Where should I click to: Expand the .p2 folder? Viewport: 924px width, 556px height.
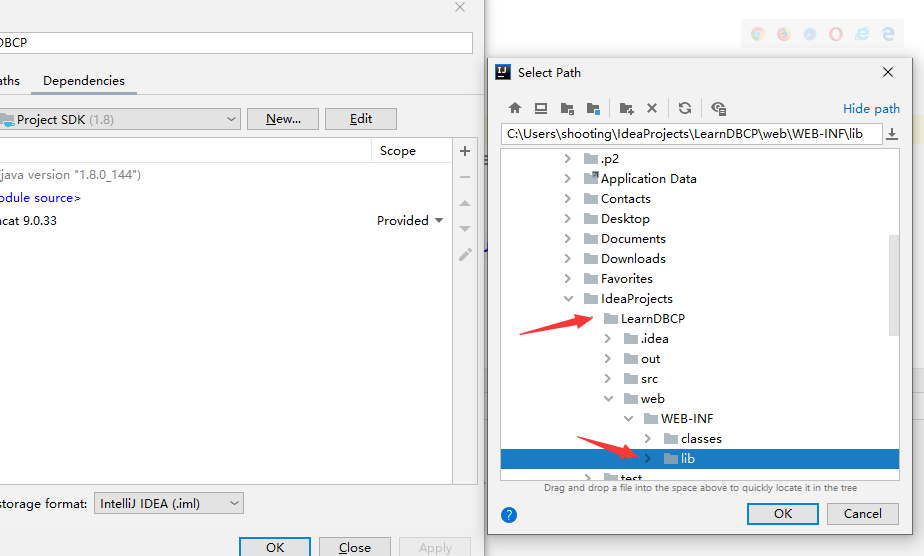[567, 158]
